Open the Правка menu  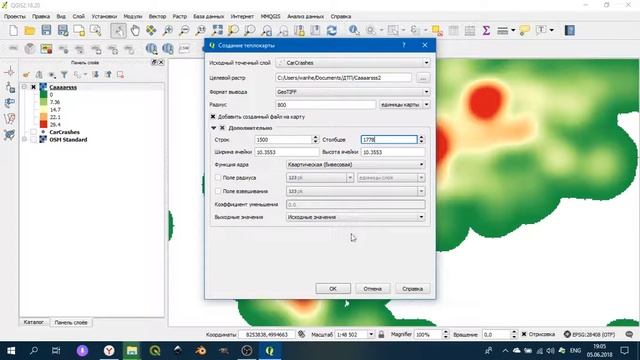coord(41,16)
